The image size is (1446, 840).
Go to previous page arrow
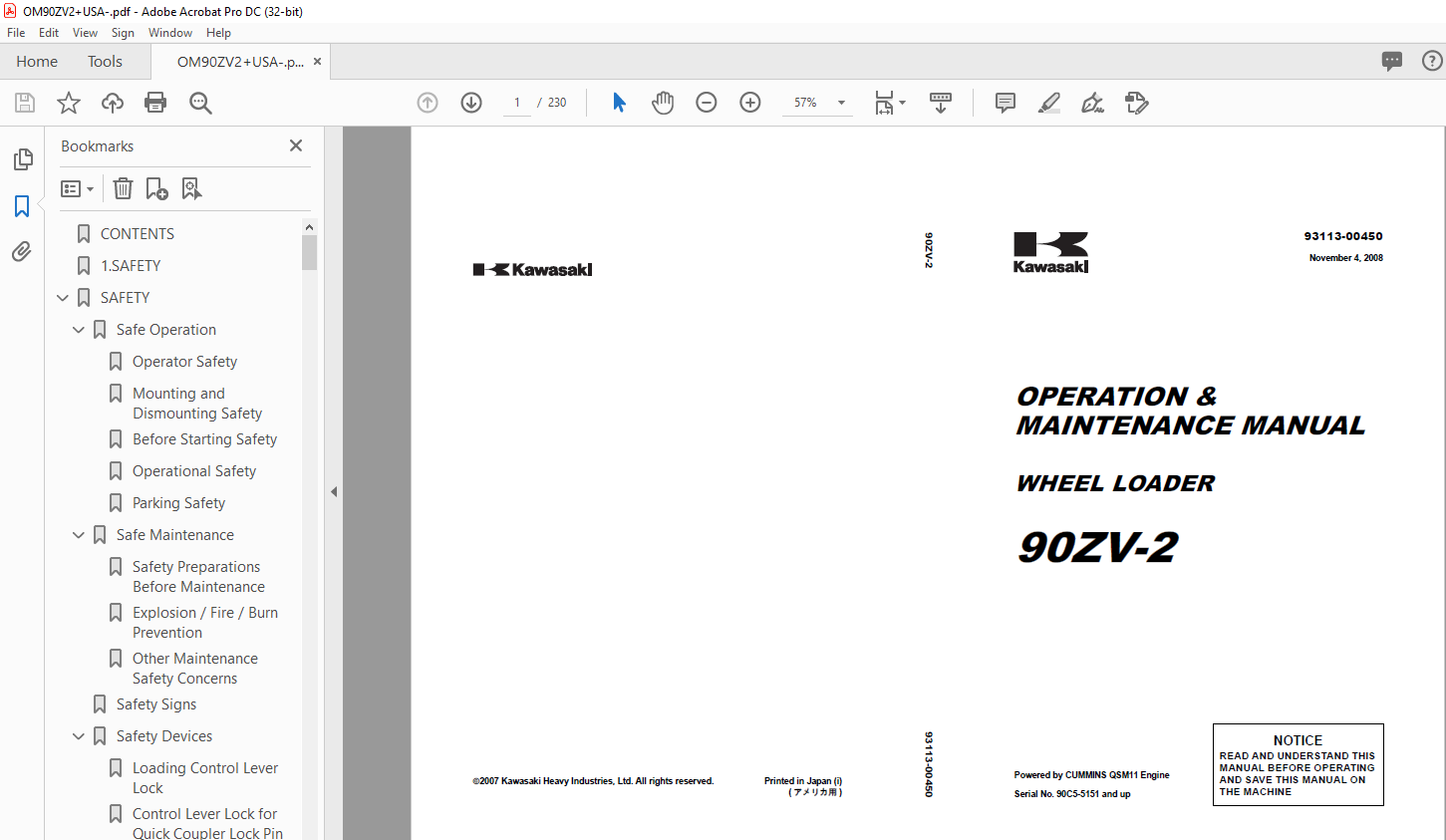[428, 103]
